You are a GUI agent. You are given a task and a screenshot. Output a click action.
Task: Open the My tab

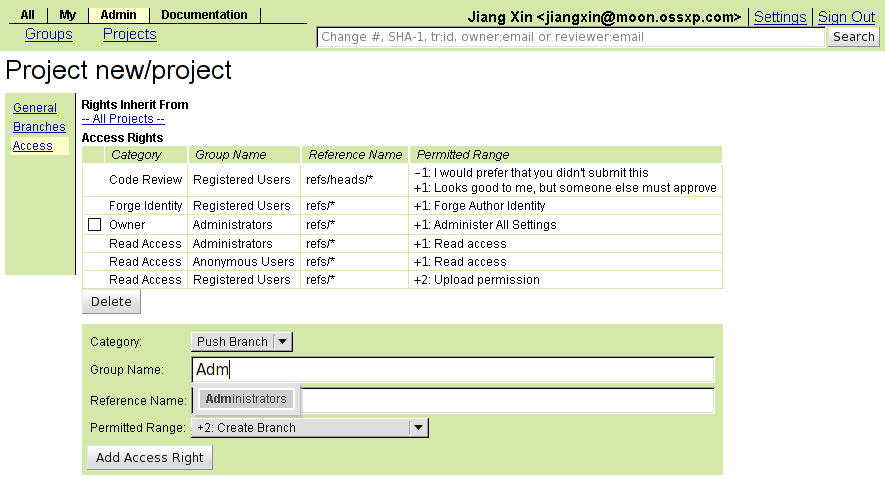pyautogui.click(x=67, y=15)
